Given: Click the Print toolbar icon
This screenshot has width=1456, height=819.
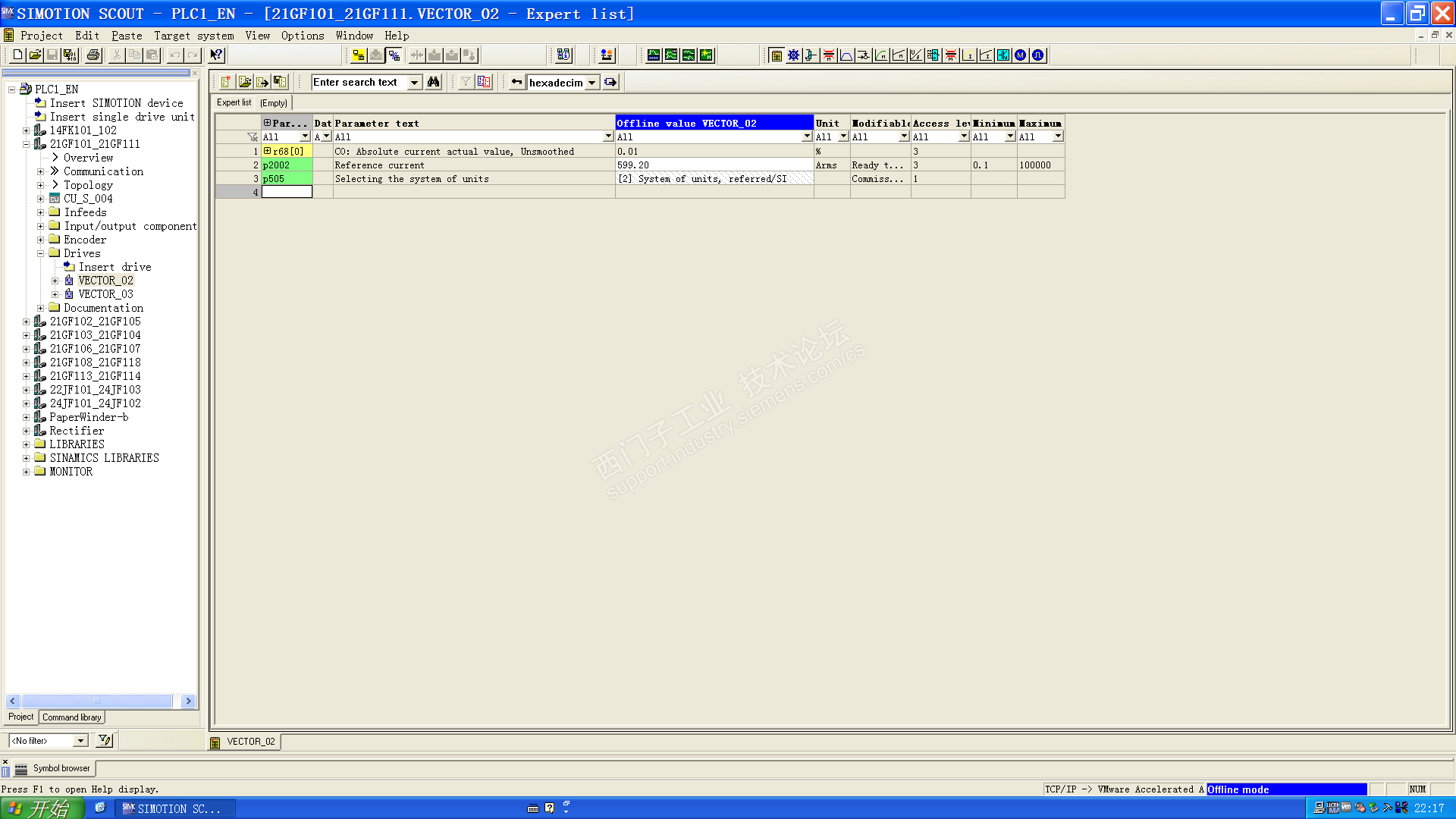Looking at the screenshot, I should (93, 55).
